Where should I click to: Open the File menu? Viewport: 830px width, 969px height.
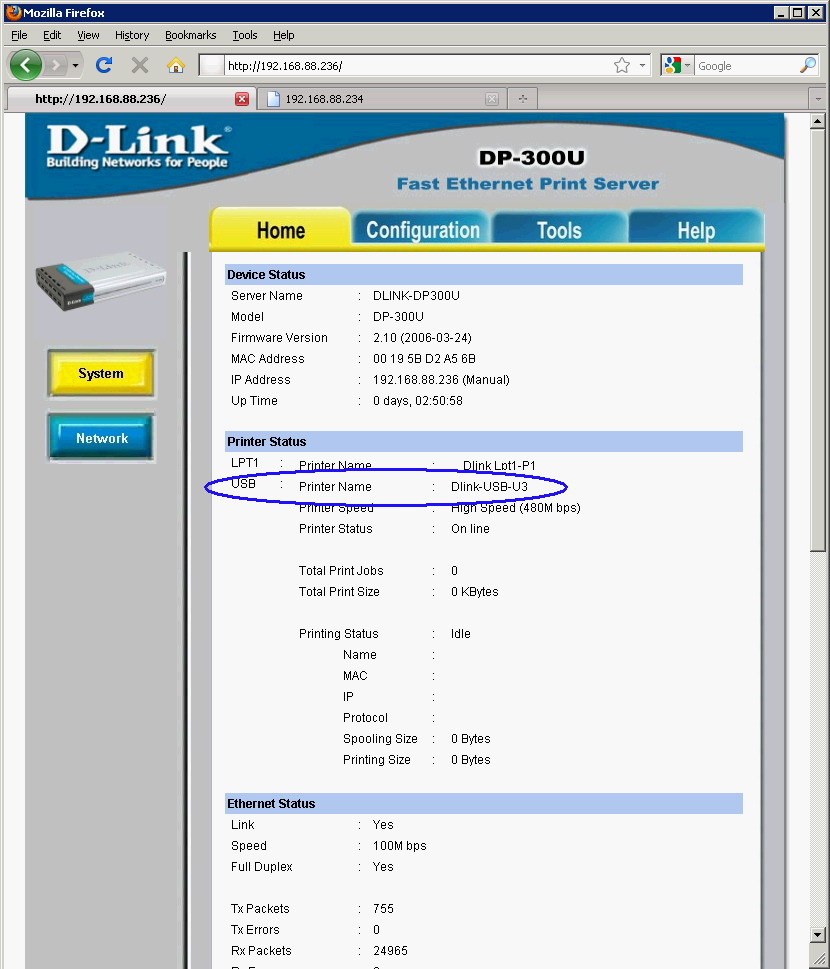tap(19, 35)
